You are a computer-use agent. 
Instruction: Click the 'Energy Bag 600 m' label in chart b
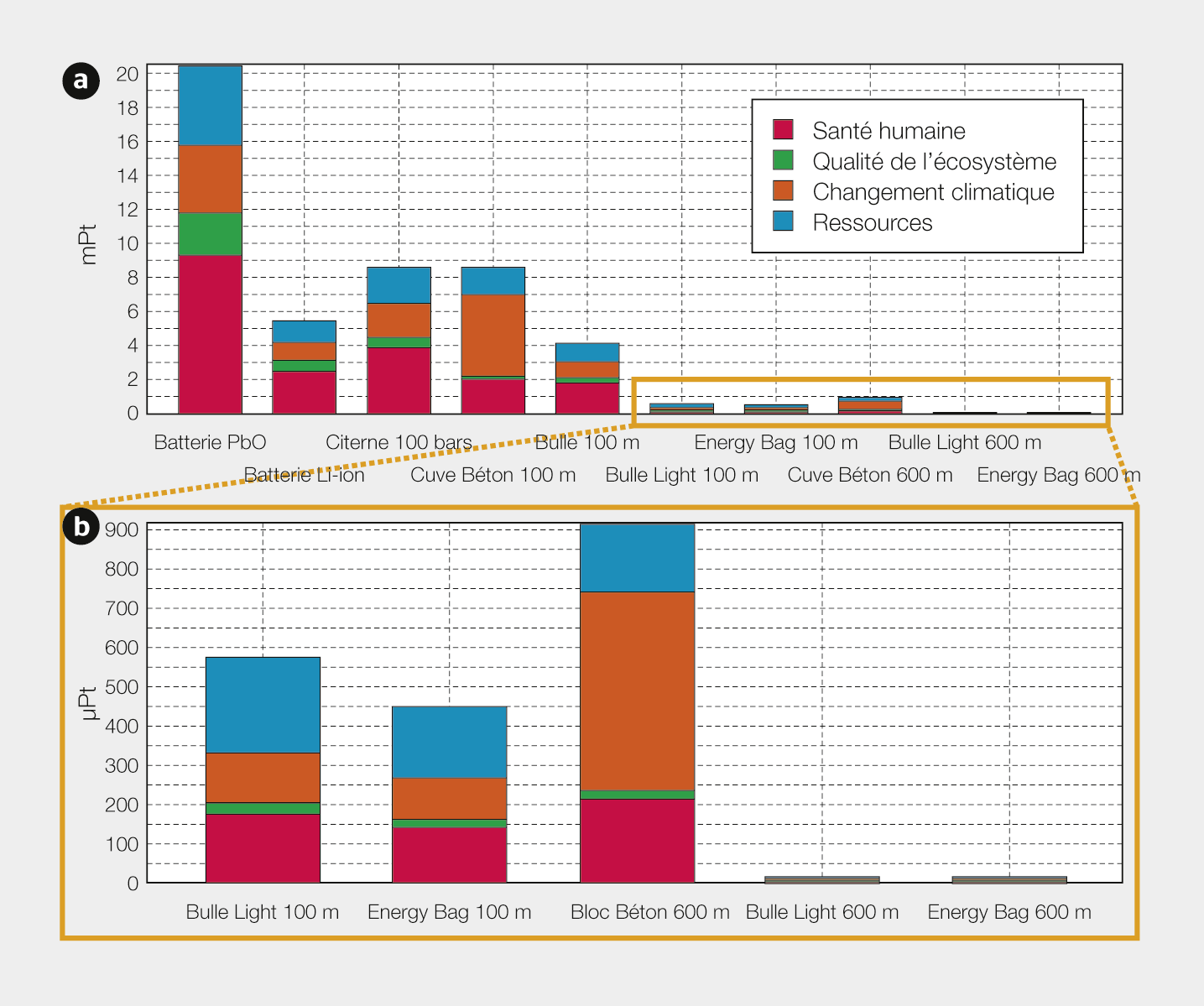(x=1009, y=912)
